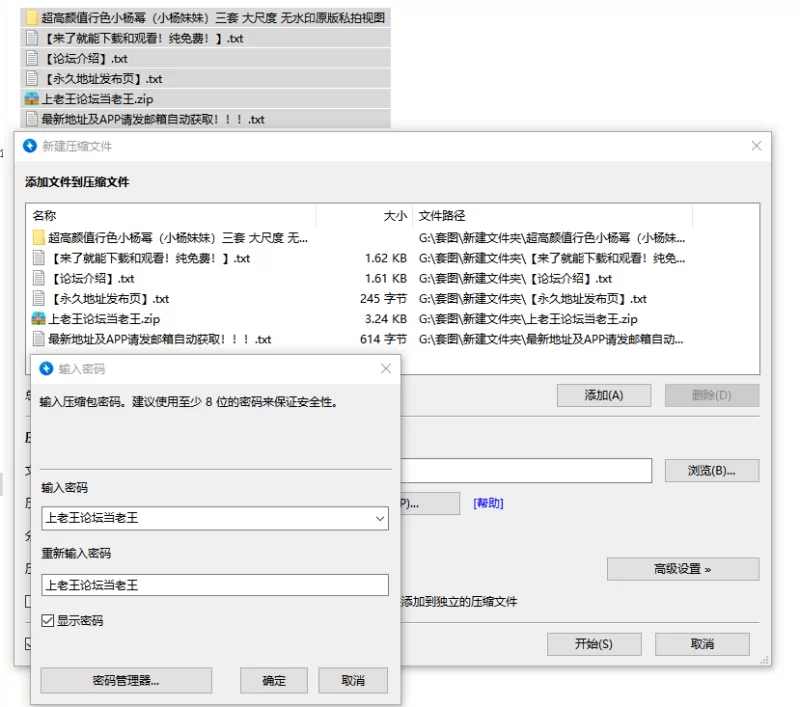
Task: Select 【来了就能下载和观看 txt icon in Explorer background
Action: tap(32, 38)
